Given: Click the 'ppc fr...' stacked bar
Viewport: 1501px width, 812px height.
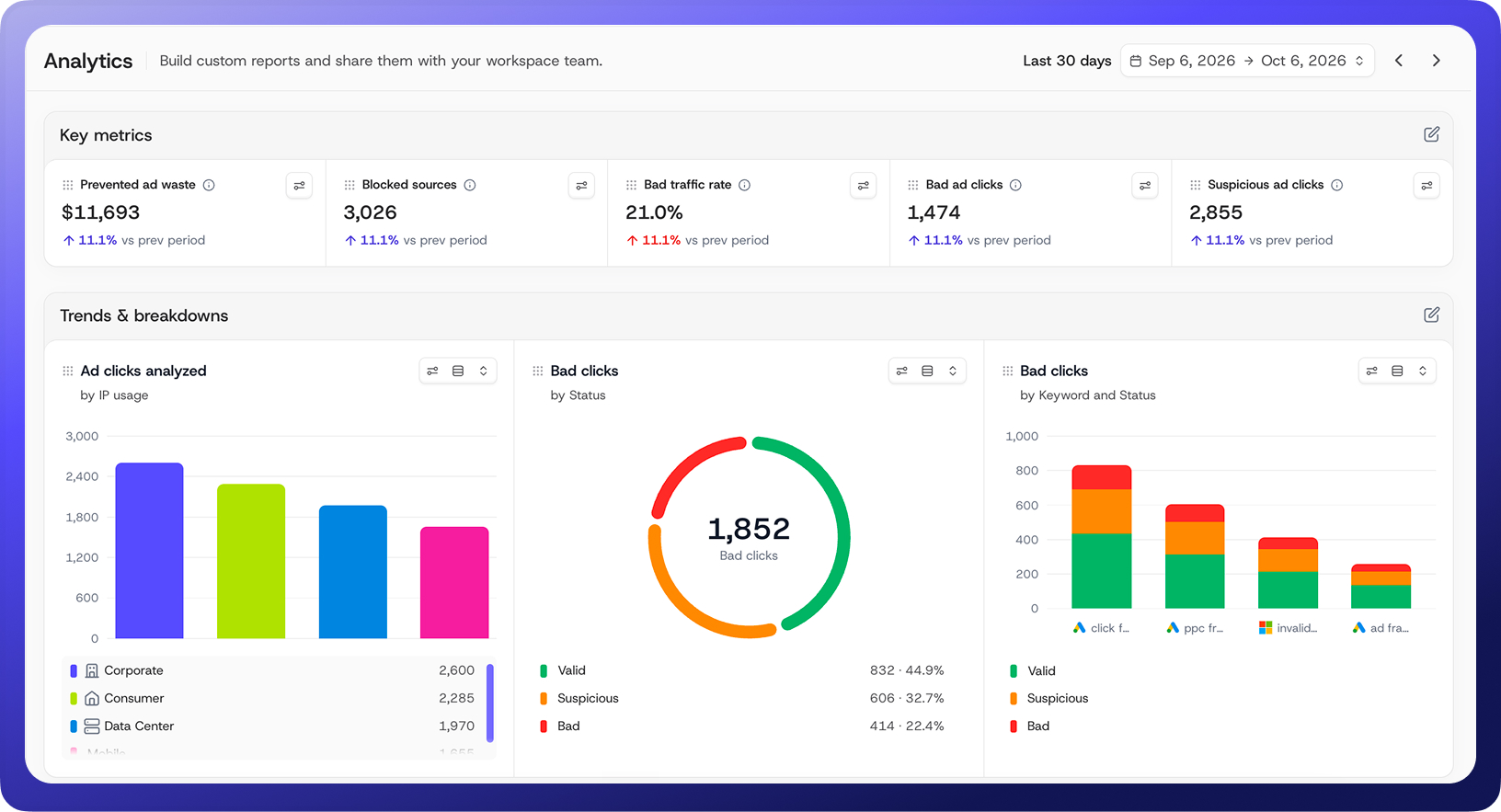Looking at the screenshot, I should tap(1195, 556).
